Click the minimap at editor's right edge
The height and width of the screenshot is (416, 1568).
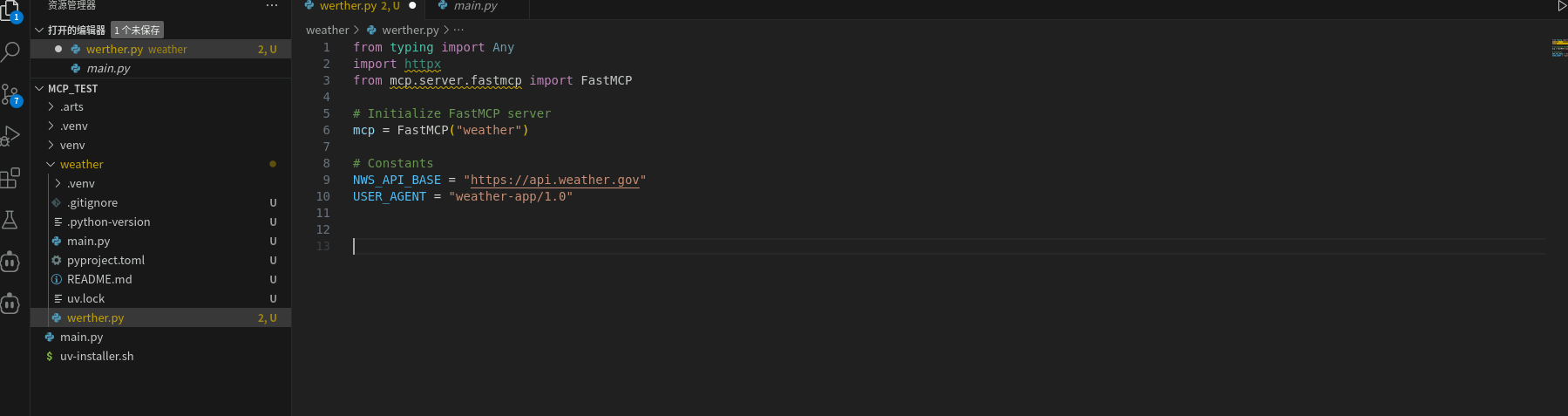click(1558, 49)
